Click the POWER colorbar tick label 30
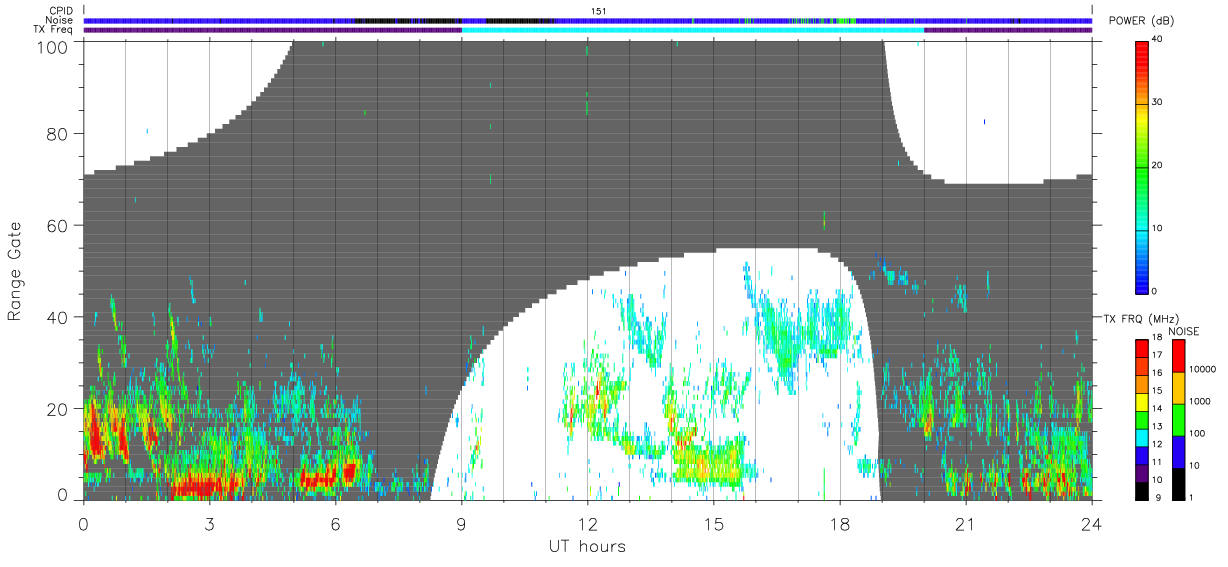Screen dimensions: 1228x567 click(1157, 102)
